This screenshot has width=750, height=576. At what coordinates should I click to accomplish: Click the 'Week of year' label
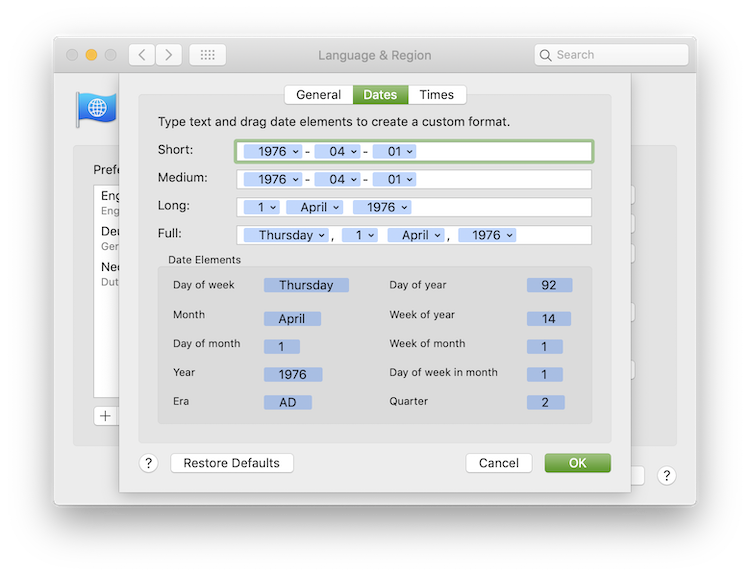[x=422, y=315]
